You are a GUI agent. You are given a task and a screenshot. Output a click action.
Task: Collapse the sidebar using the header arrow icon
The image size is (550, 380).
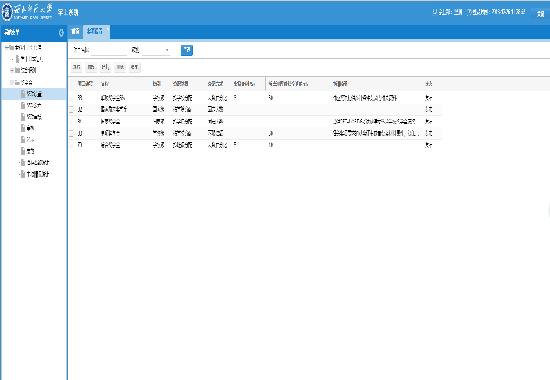coord(61,33)
